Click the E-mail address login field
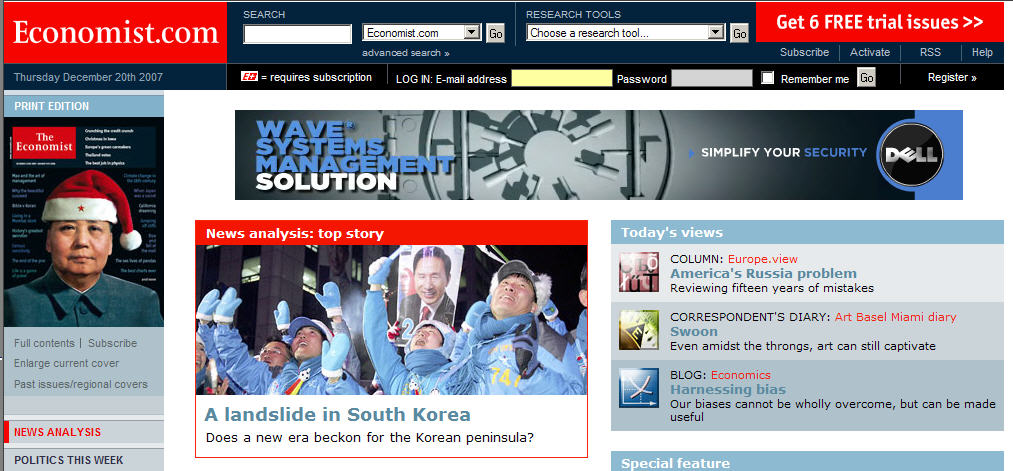The width and height of the screenshot is (1013, 471). coord(561,78)
